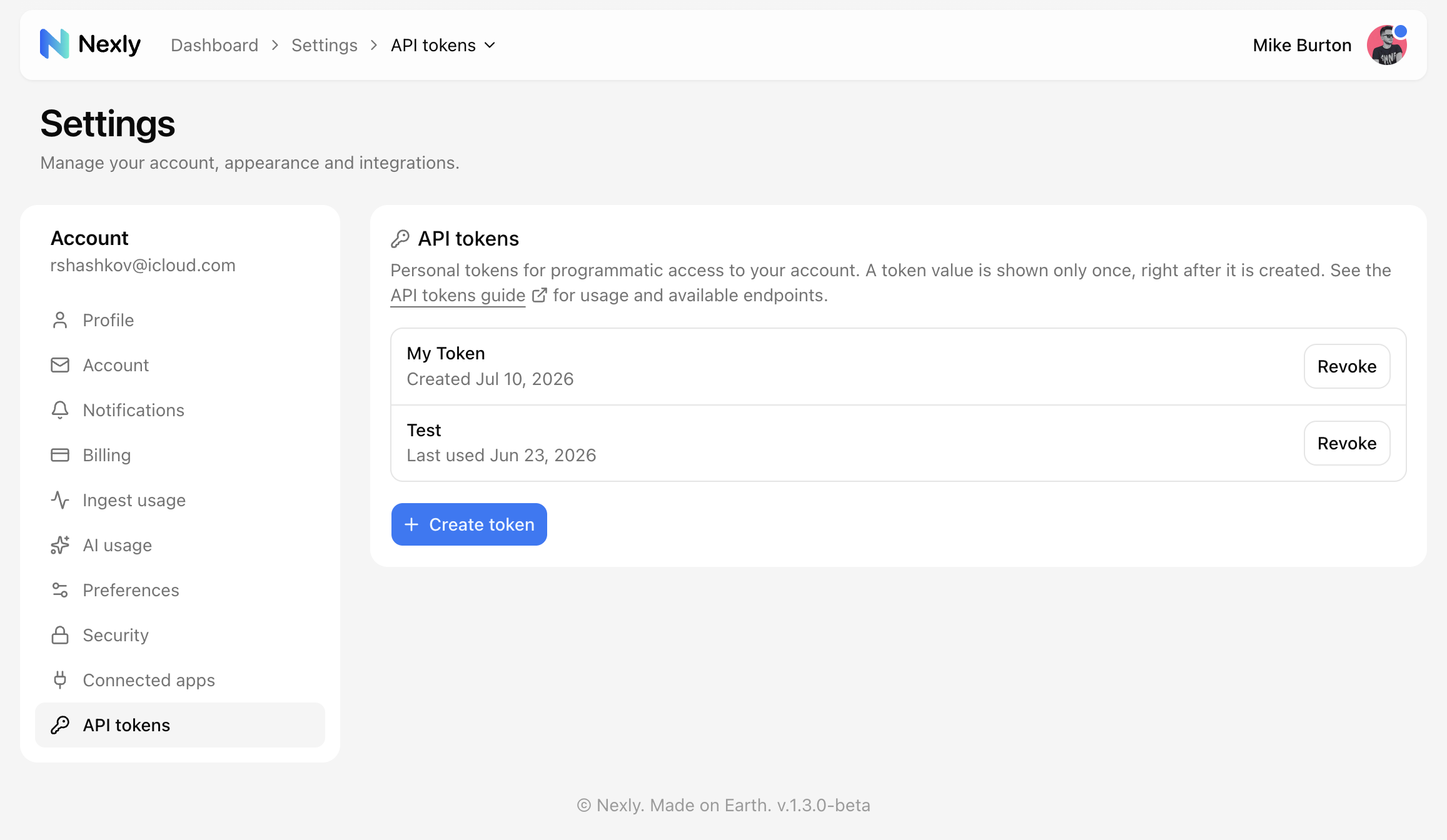Click 'Last used Jun 23, 2026' text
This screenshot has width=1447, height=840.
point(502,455)
